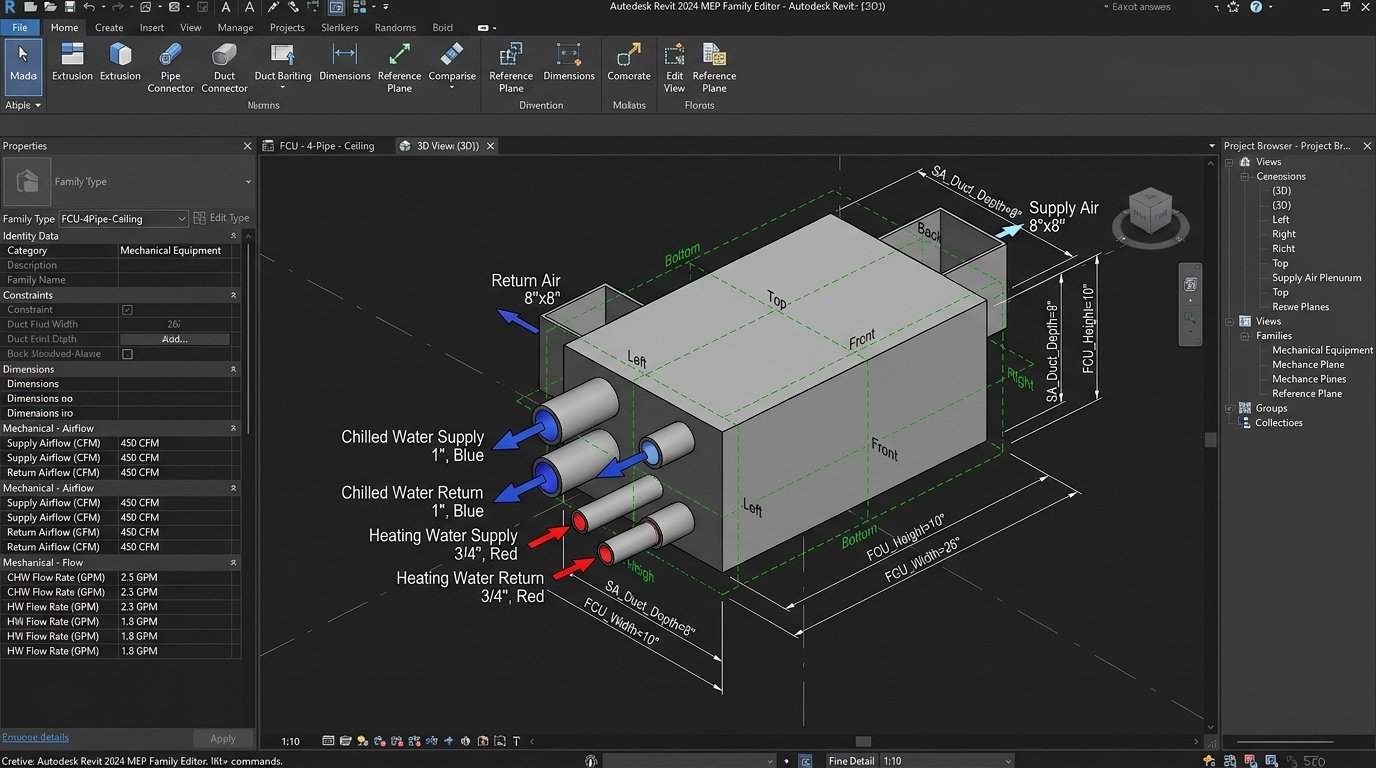1376x768 pixels.
Task: Click the Redo arrow icon
Action: pyautogui.click(x=117, y=7)
